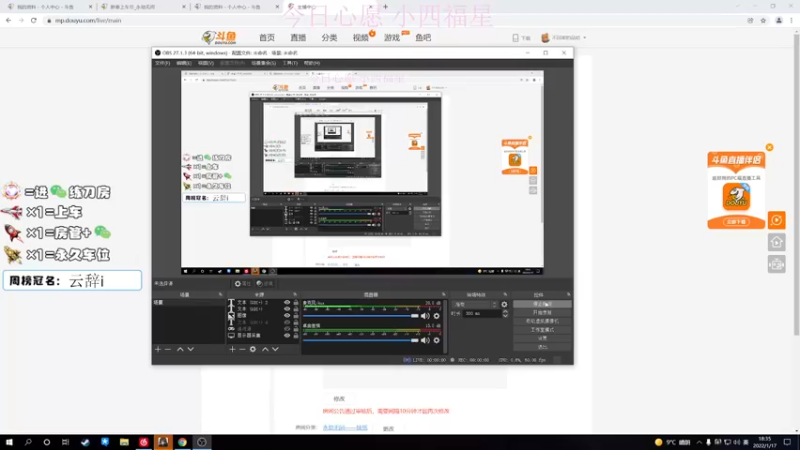
Task: Show the hidden 文本 (GDI+) 4 source
Action: [x=287, y=322]
